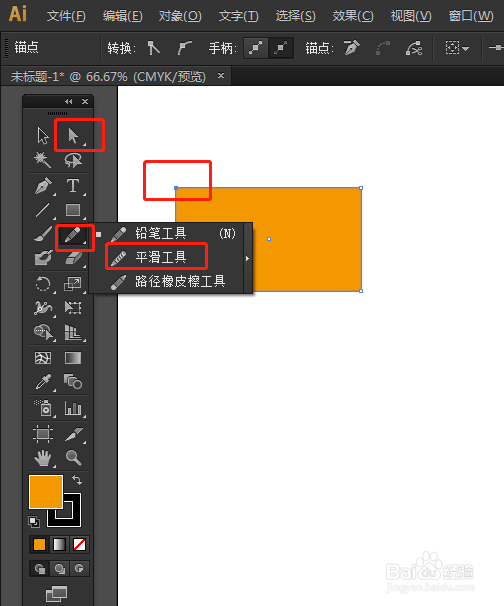The width and height of the screenshot is (504, 606).
Task: Select the Width/Warp tool
Action: coord(43,308)
